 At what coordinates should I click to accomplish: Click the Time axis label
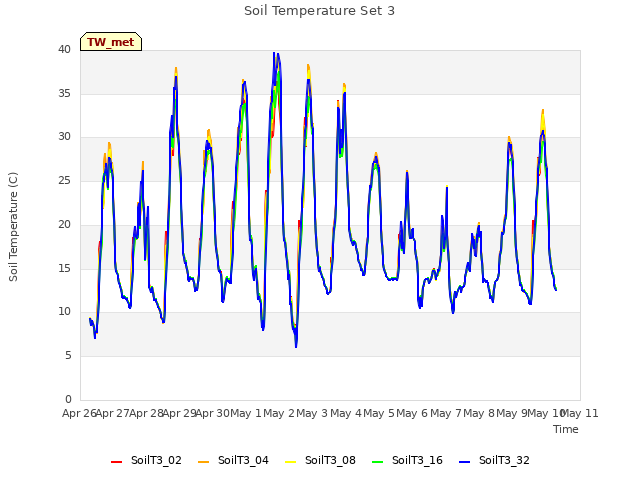[566, 429]
